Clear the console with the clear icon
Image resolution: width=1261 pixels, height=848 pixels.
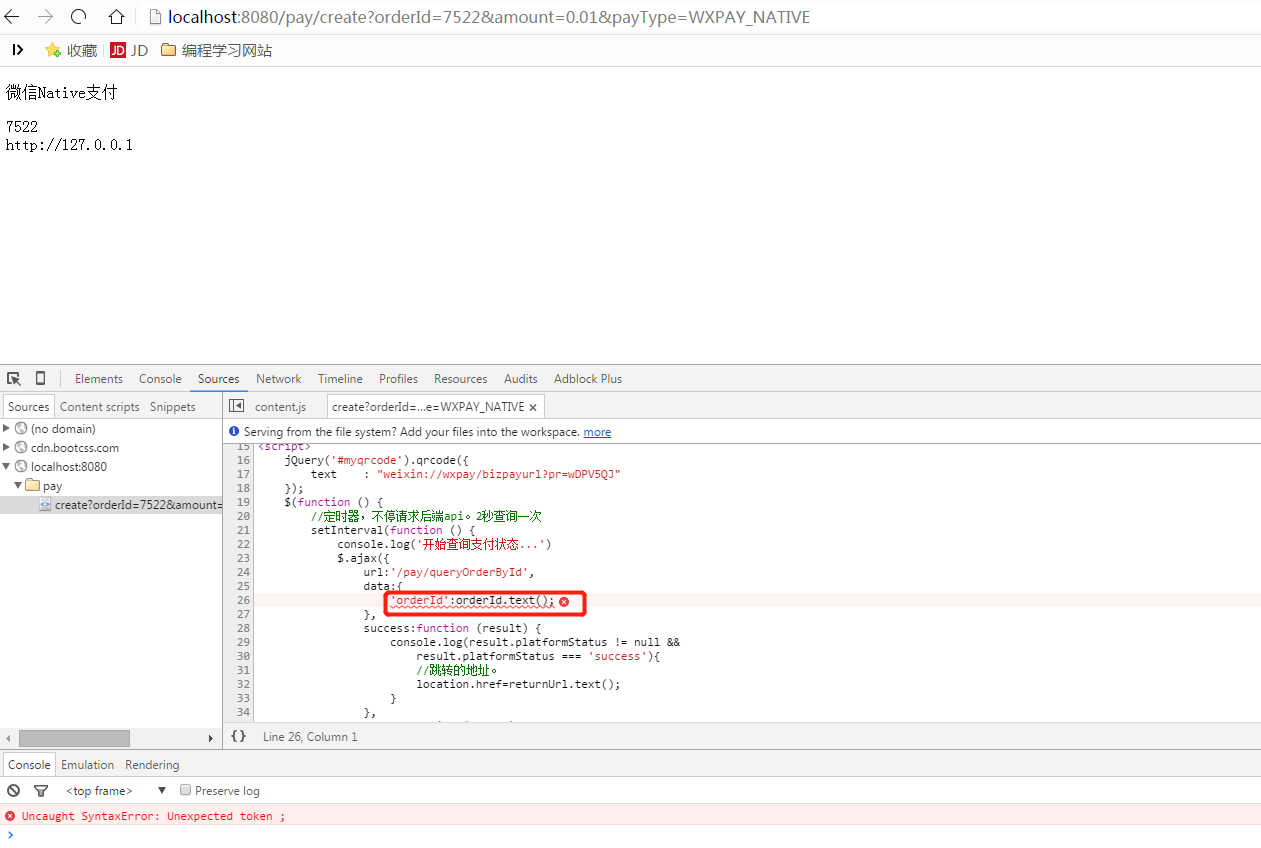14,791
